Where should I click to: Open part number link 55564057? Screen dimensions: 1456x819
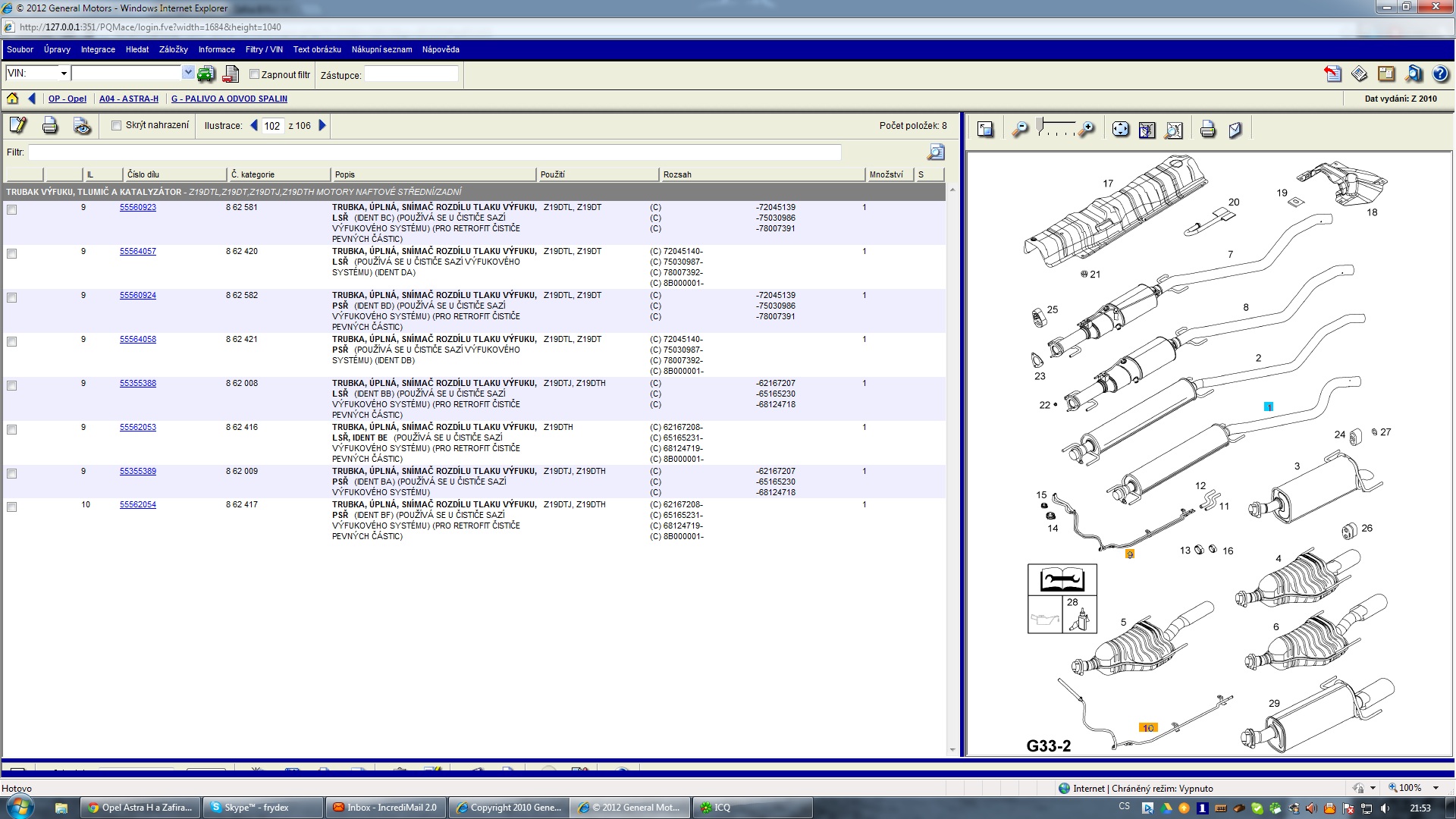coord(138,251)
